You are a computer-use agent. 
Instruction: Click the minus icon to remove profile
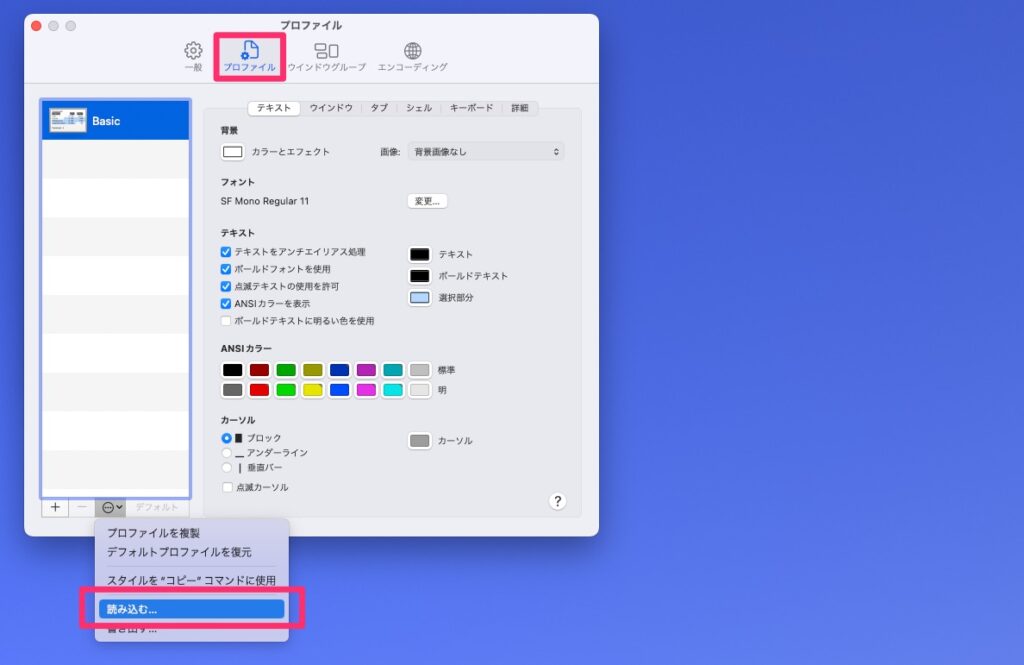(x=82, y=507)
